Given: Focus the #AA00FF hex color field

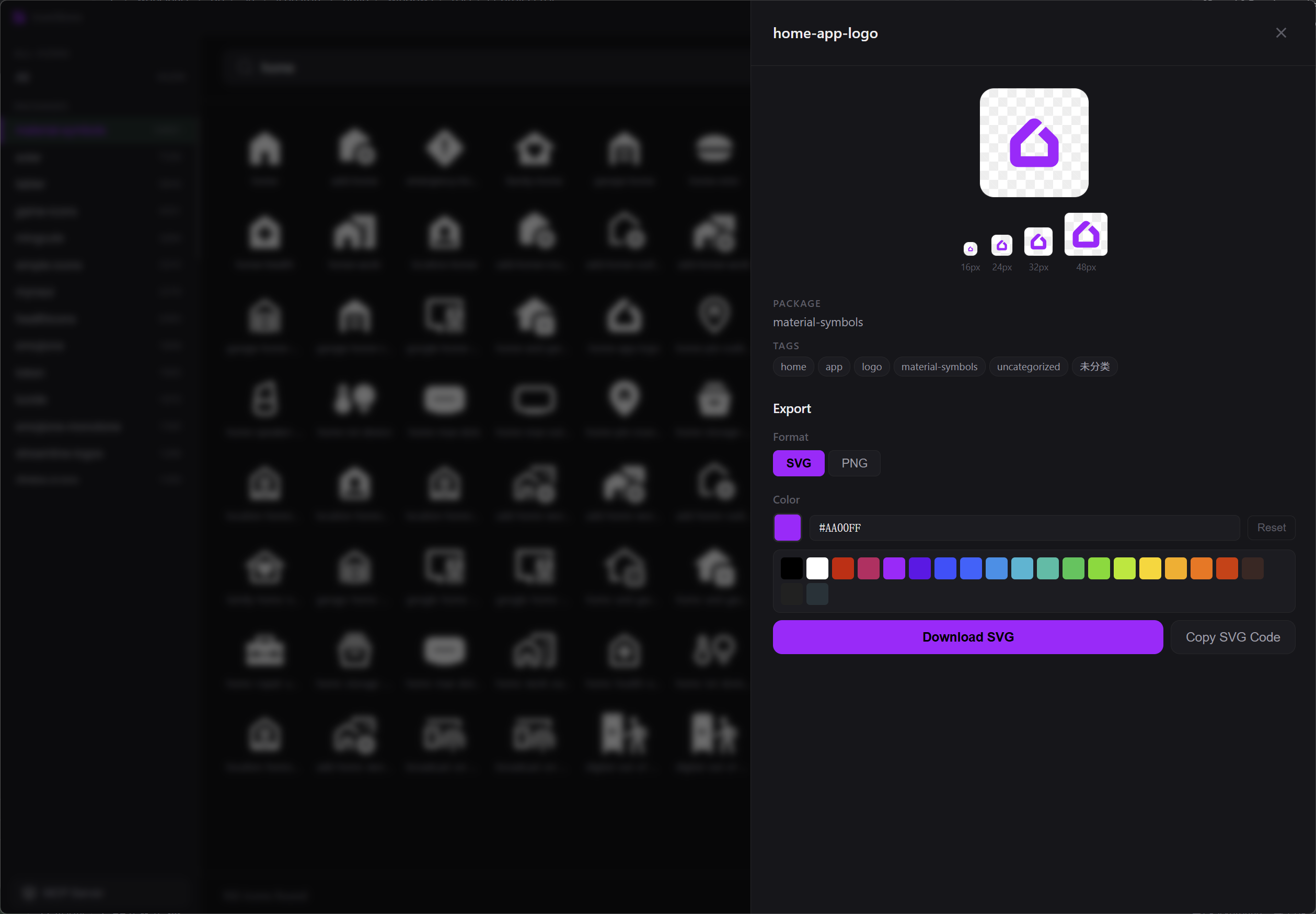Looking at the screenshot, I should point(1024,528).
